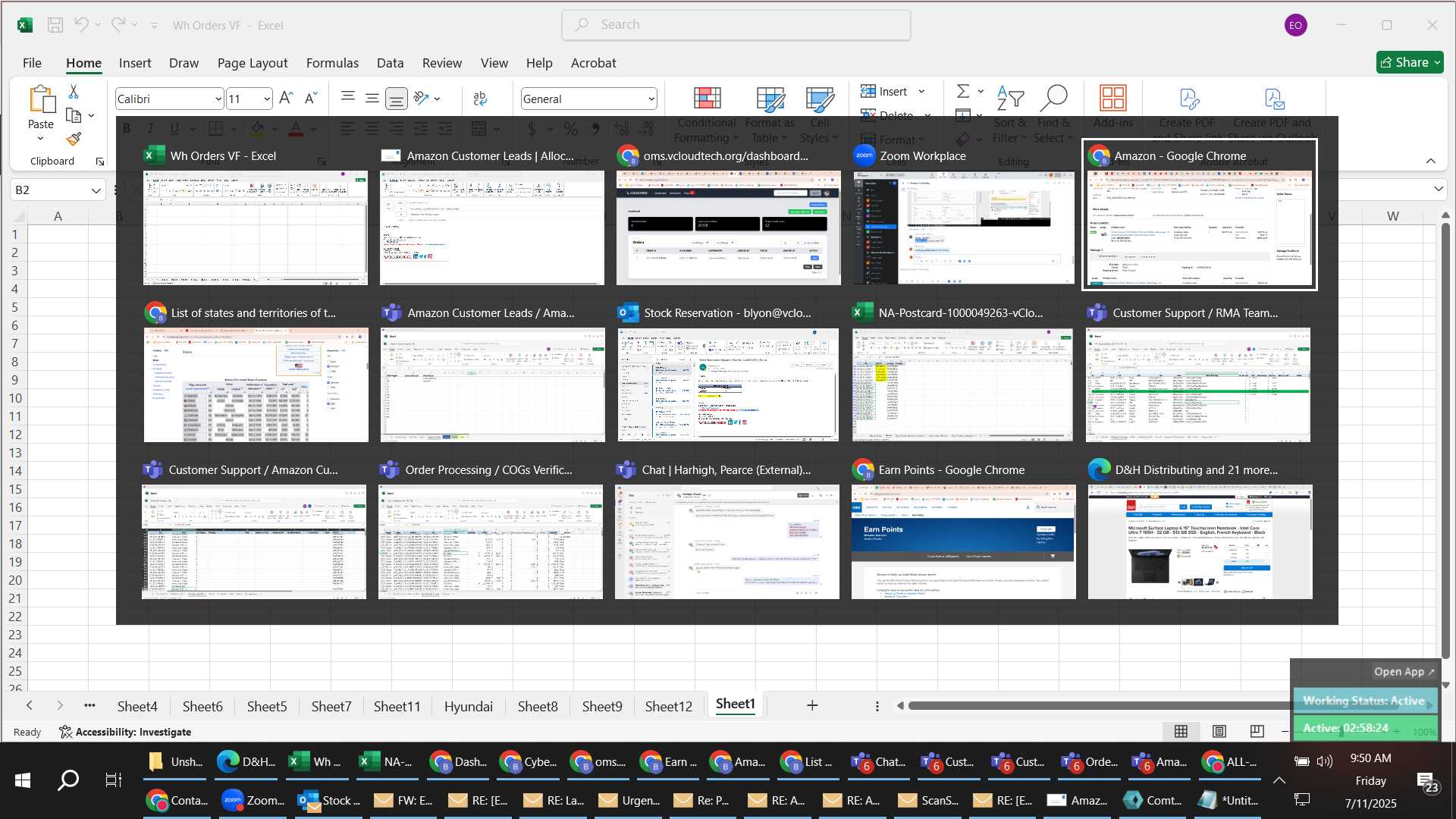The height and width of the screenshot is (819, 1456).
Task: Click the Format as Table icon
Action: point(770,99)
